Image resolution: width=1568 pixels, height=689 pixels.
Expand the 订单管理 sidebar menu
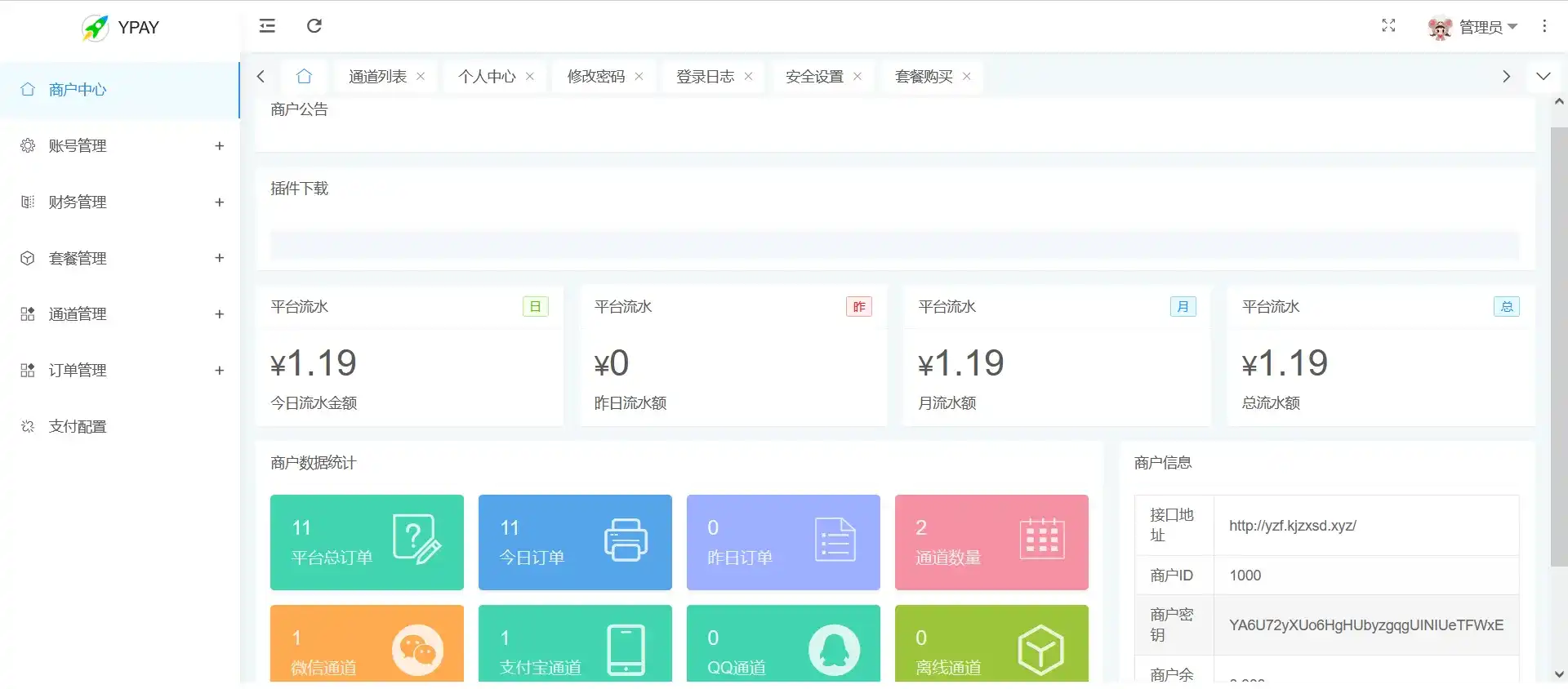[119, 371]
